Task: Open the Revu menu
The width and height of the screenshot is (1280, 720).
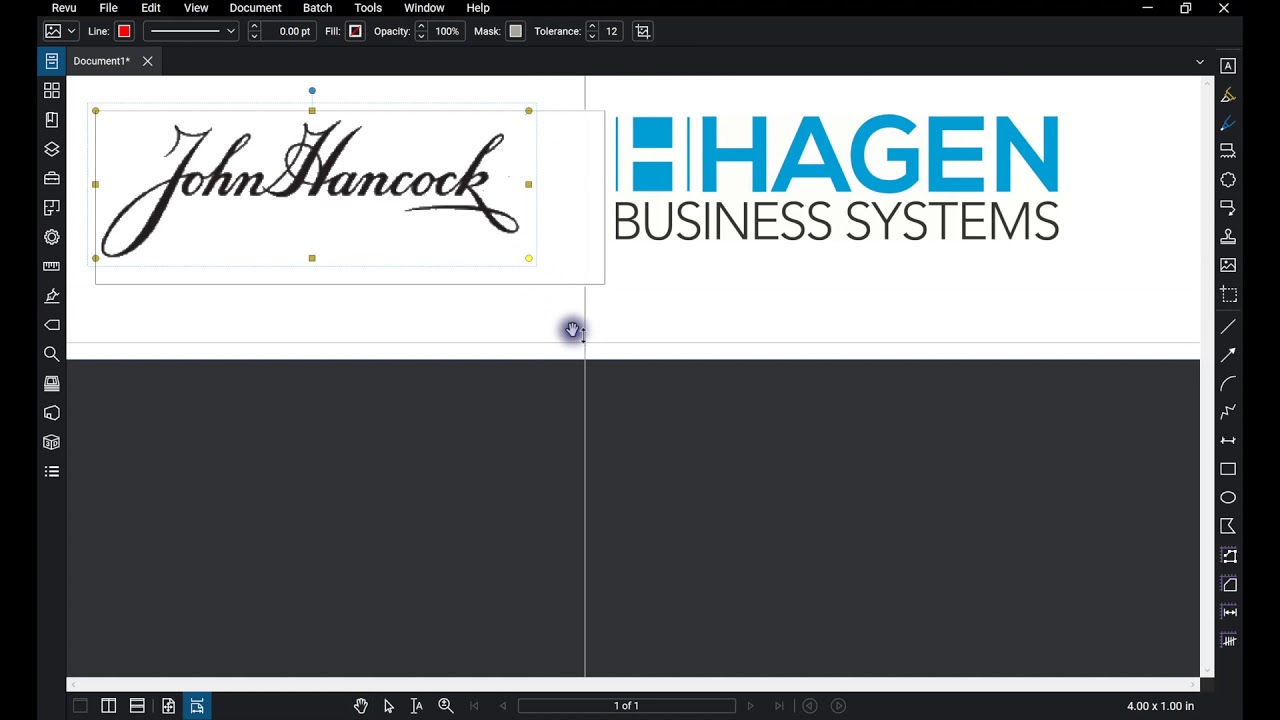Action: pos(64,8)
